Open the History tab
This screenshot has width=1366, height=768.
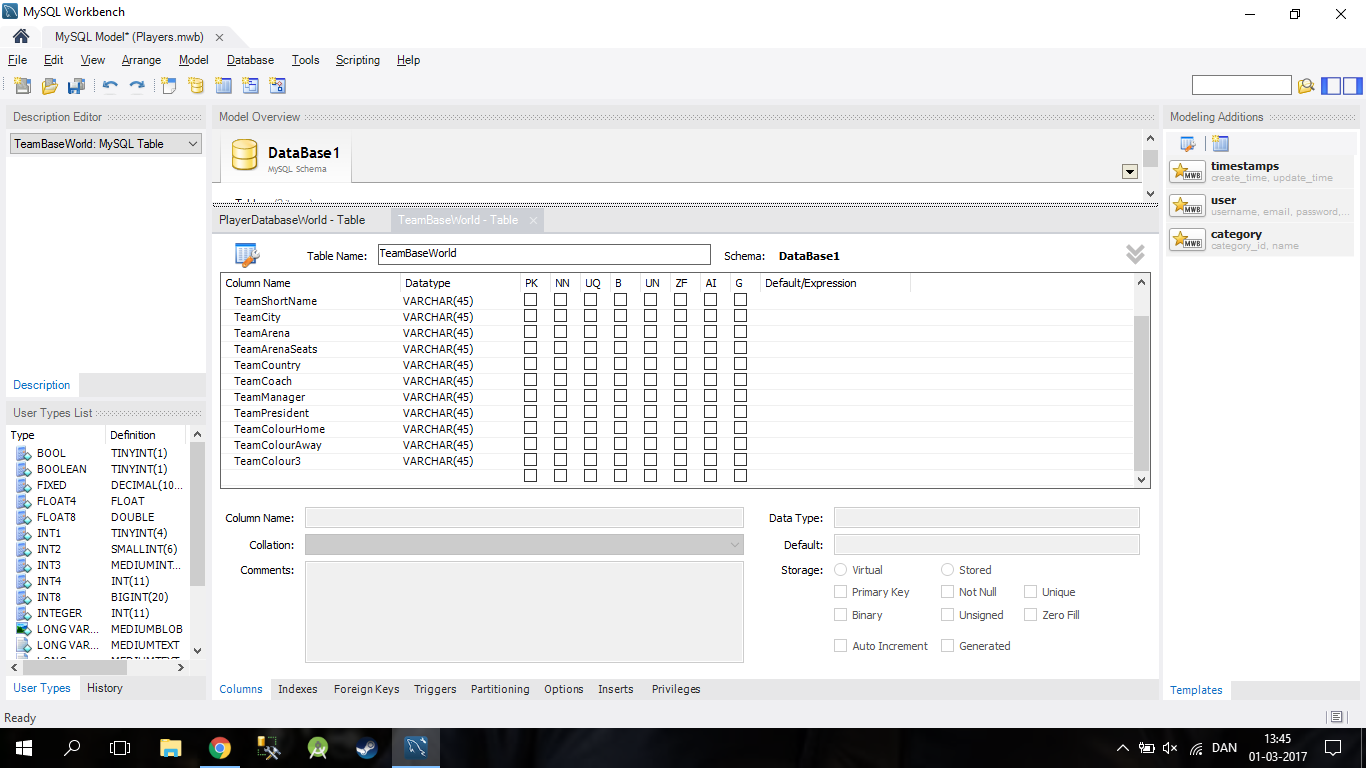coord(105,688)
